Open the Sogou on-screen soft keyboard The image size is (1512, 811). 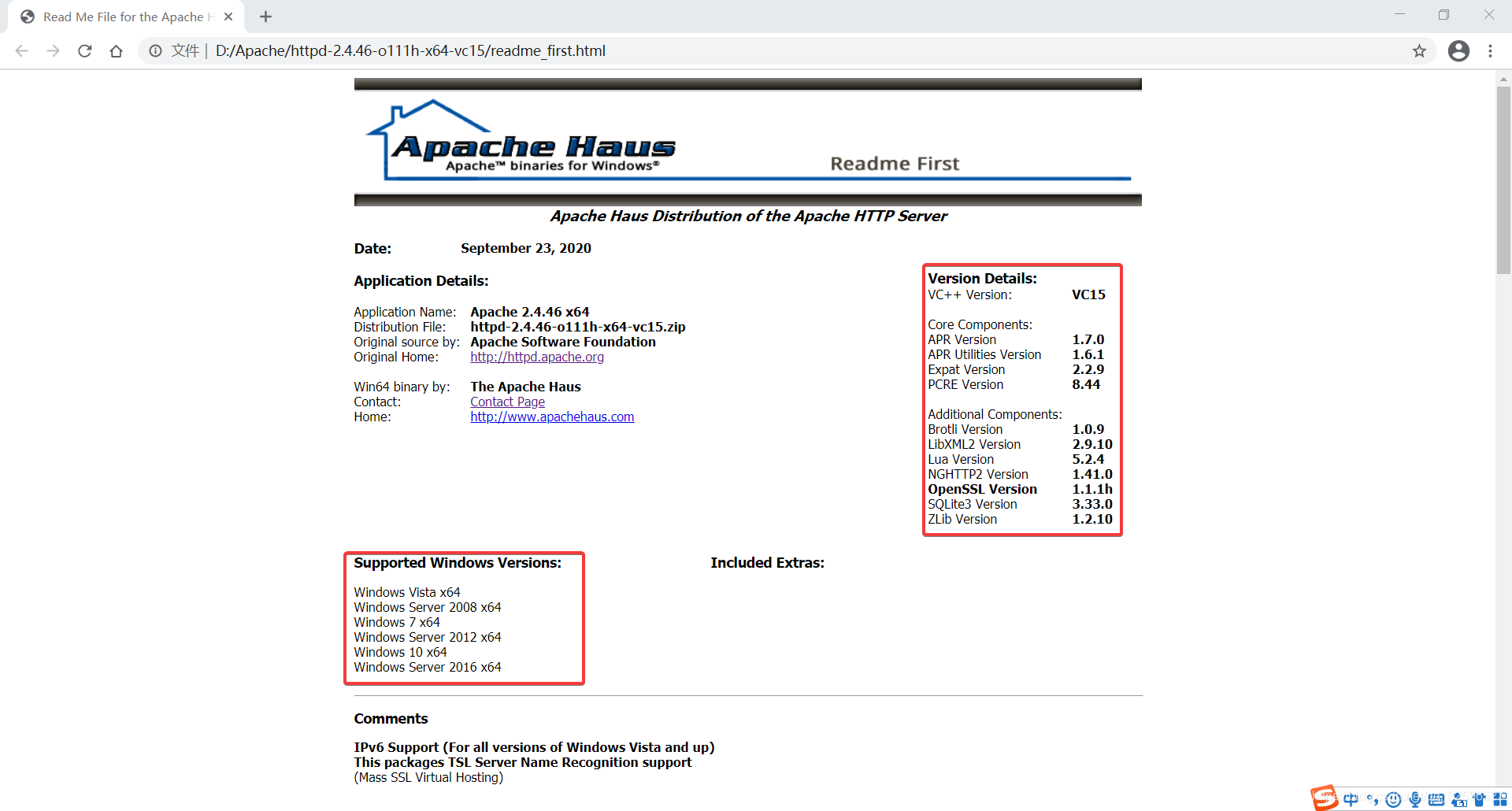click(x=1436, y=798)
